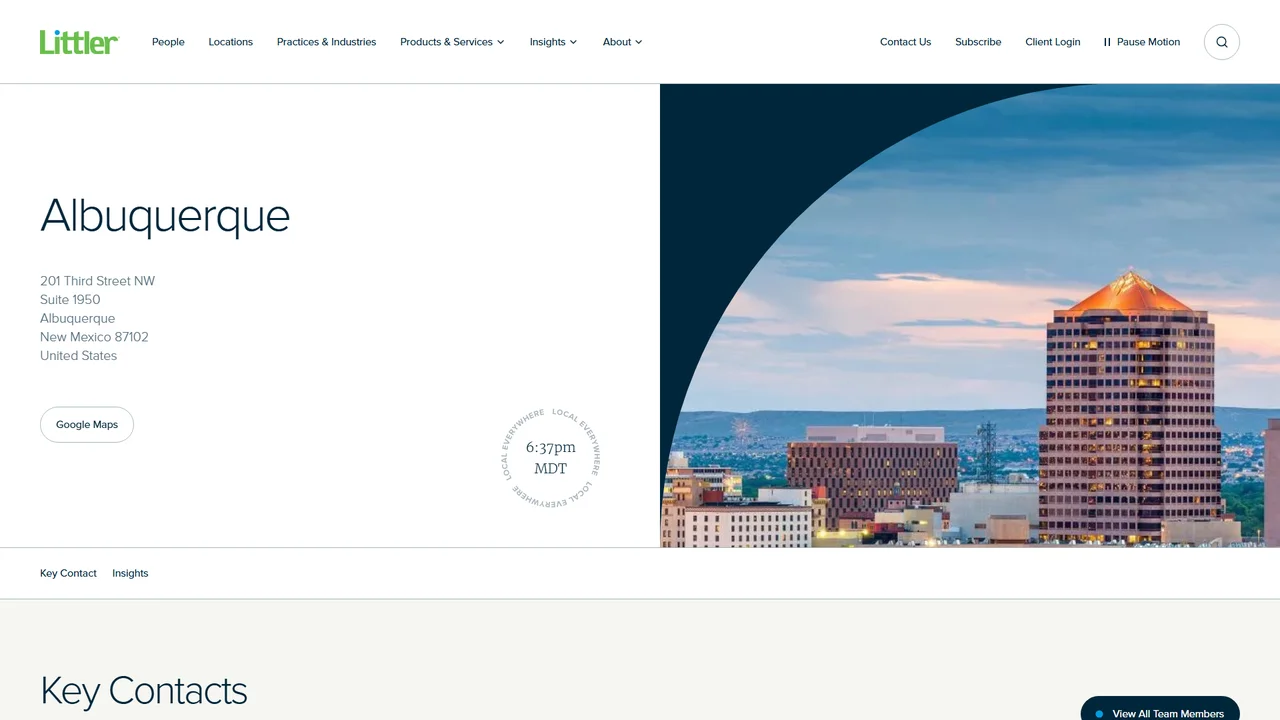Click the 'New Mexico 87102' text
Screen dimensions: 1280x720
[x=94, y=337]
